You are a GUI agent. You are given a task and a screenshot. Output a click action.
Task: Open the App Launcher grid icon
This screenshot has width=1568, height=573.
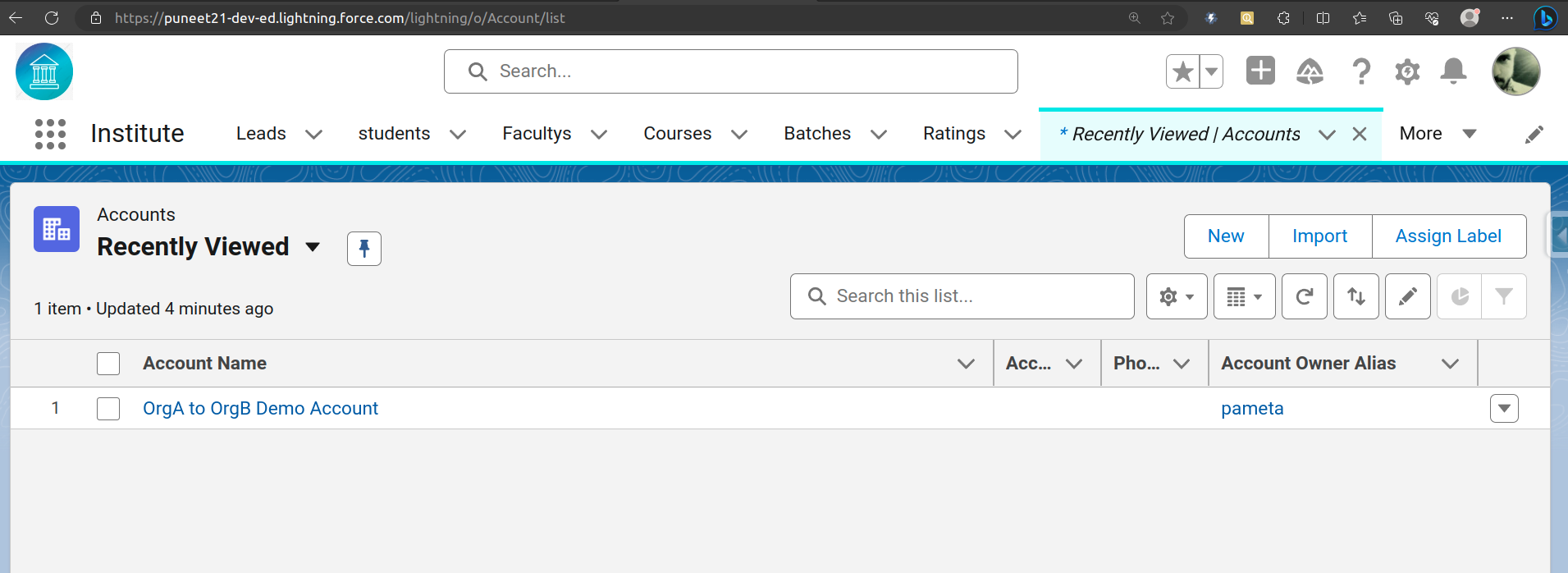coord(50,134)
